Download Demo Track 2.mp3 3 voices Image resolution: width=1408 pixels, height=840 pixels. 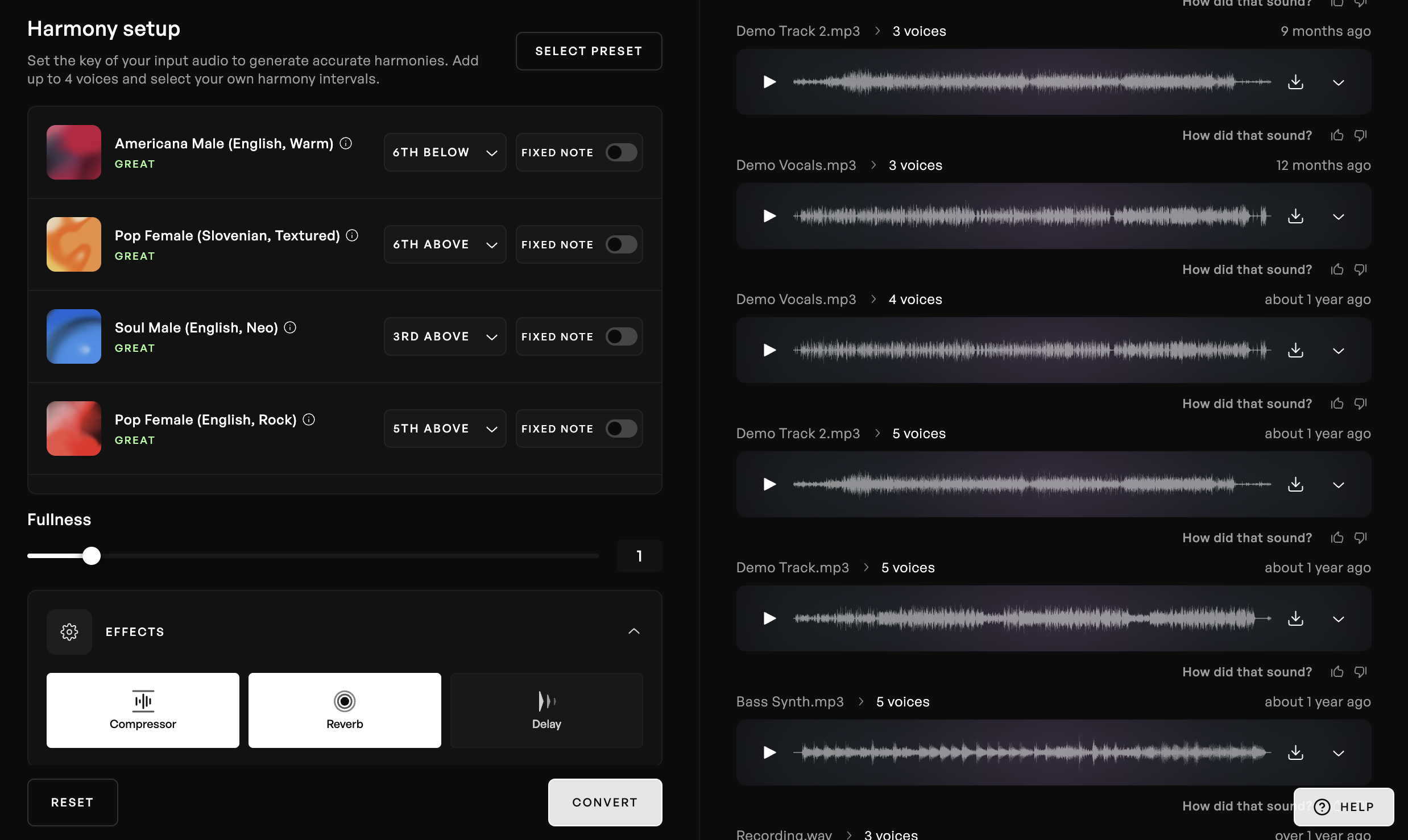(1295, 82)
